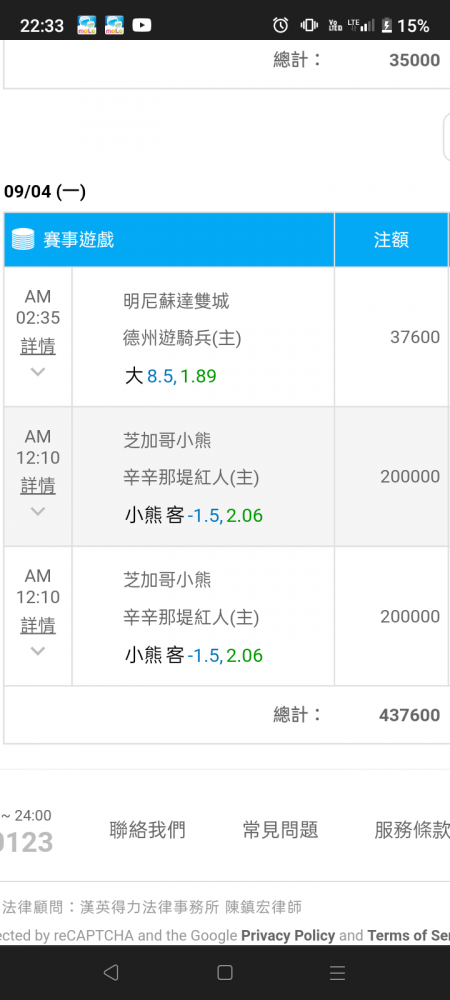Open 詳情 for the last 芝加哥小熊 bet
The image size is (450, 1000).
coord(38,626)
